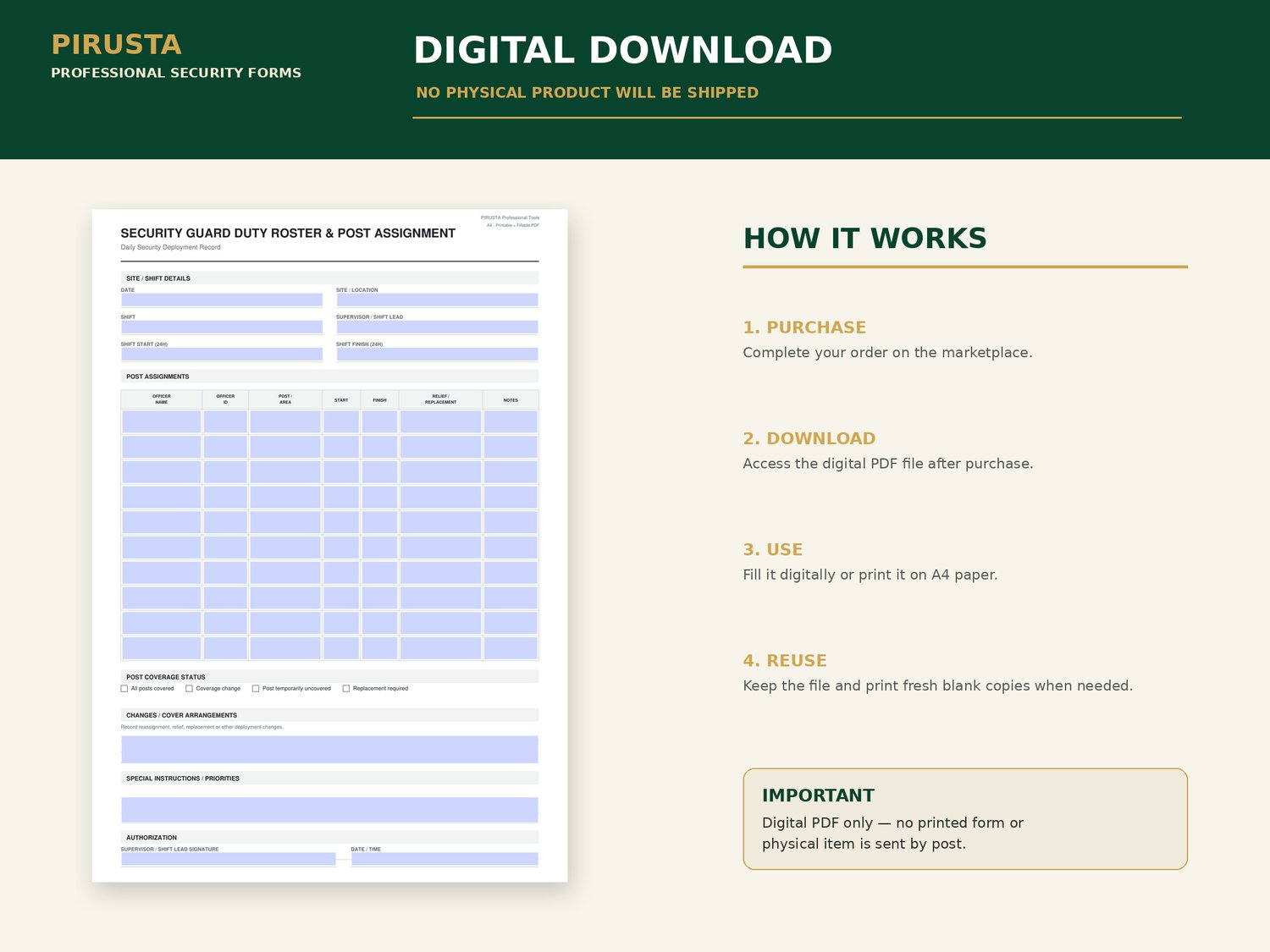
Task: Click the Supervisor / Shift Lead Signature field
Action: pyautogui.click(x=229, y=859)
